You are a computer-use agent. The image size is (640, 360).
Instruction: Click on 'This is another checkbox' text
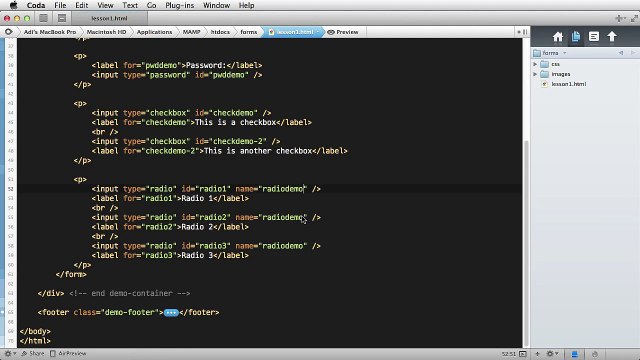258,151
